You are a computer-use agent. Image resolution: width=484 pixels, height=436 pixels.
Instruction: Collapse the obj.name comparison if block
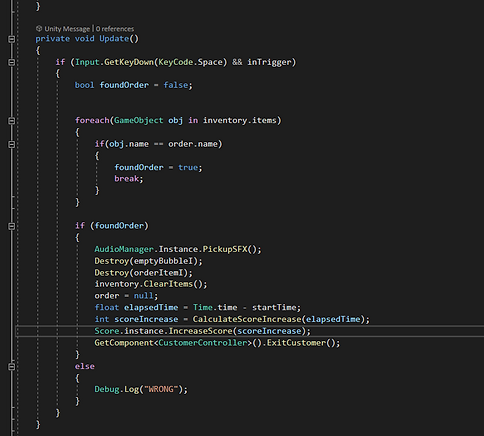click(11, 144)
